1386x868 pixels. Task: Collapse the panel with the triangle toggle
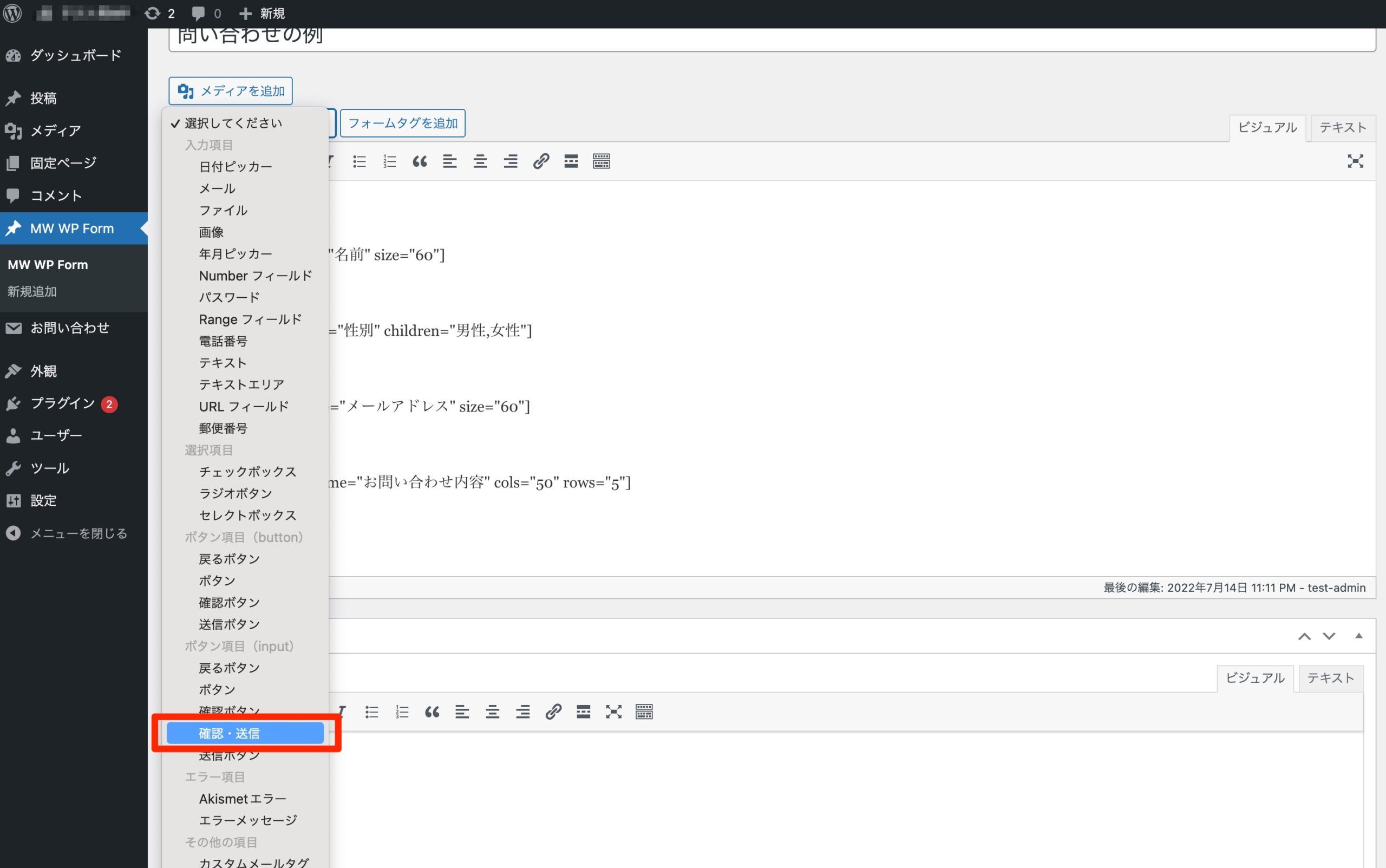tap(1358, 636)
